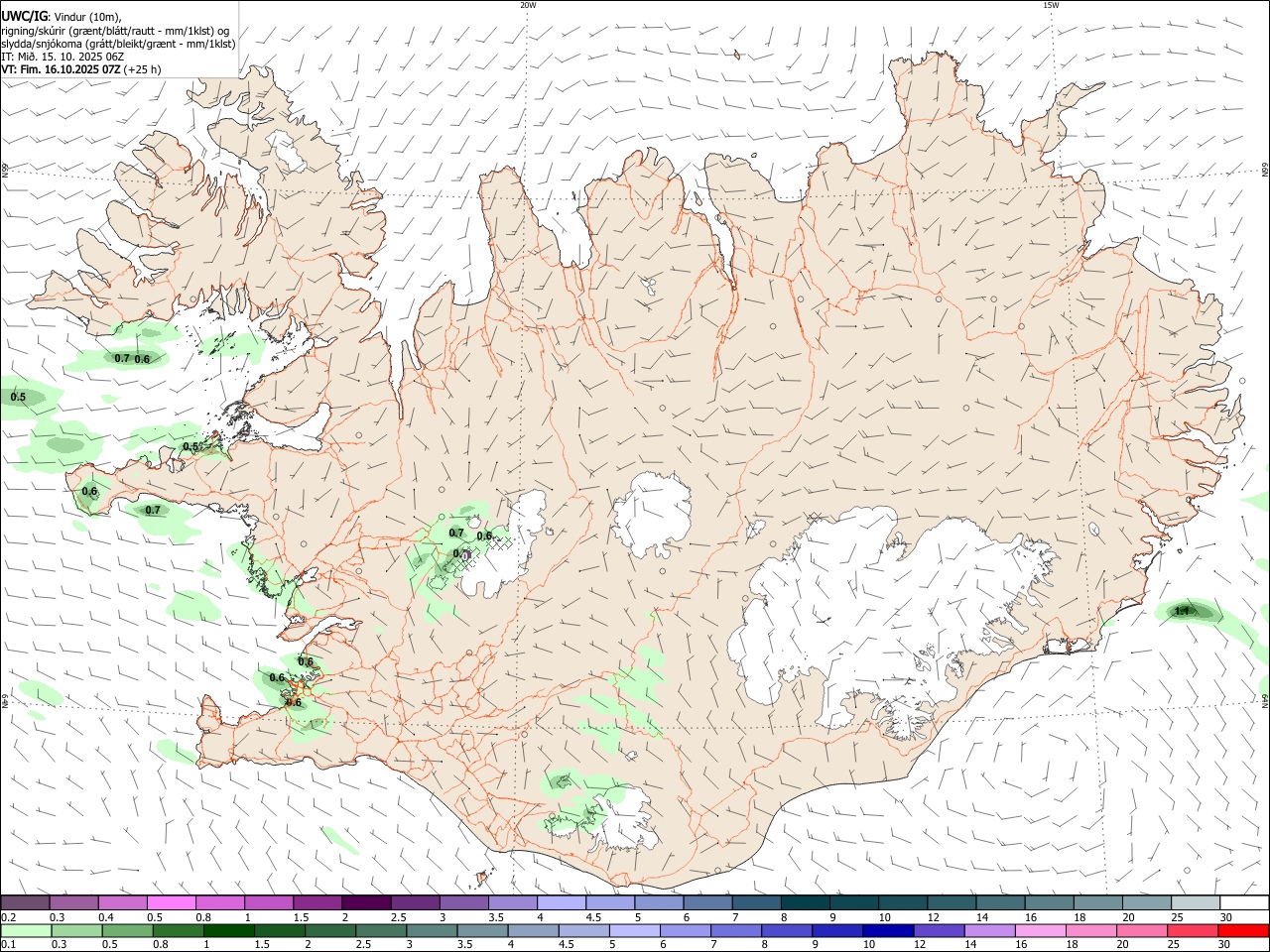Pick the light lavender 4 snow swatch
This screenshot has width=1270, height=952.
click(562, 903)
